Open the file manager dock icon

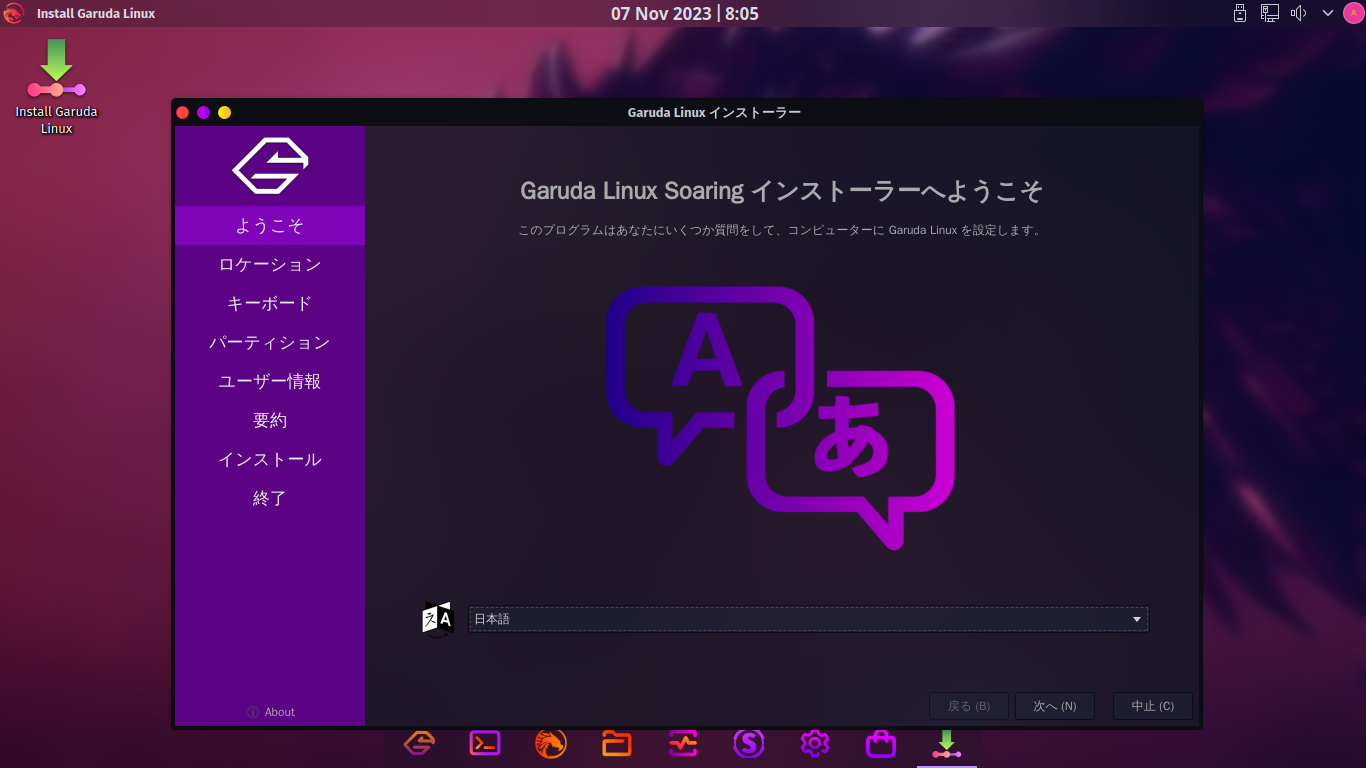[617, 743]
